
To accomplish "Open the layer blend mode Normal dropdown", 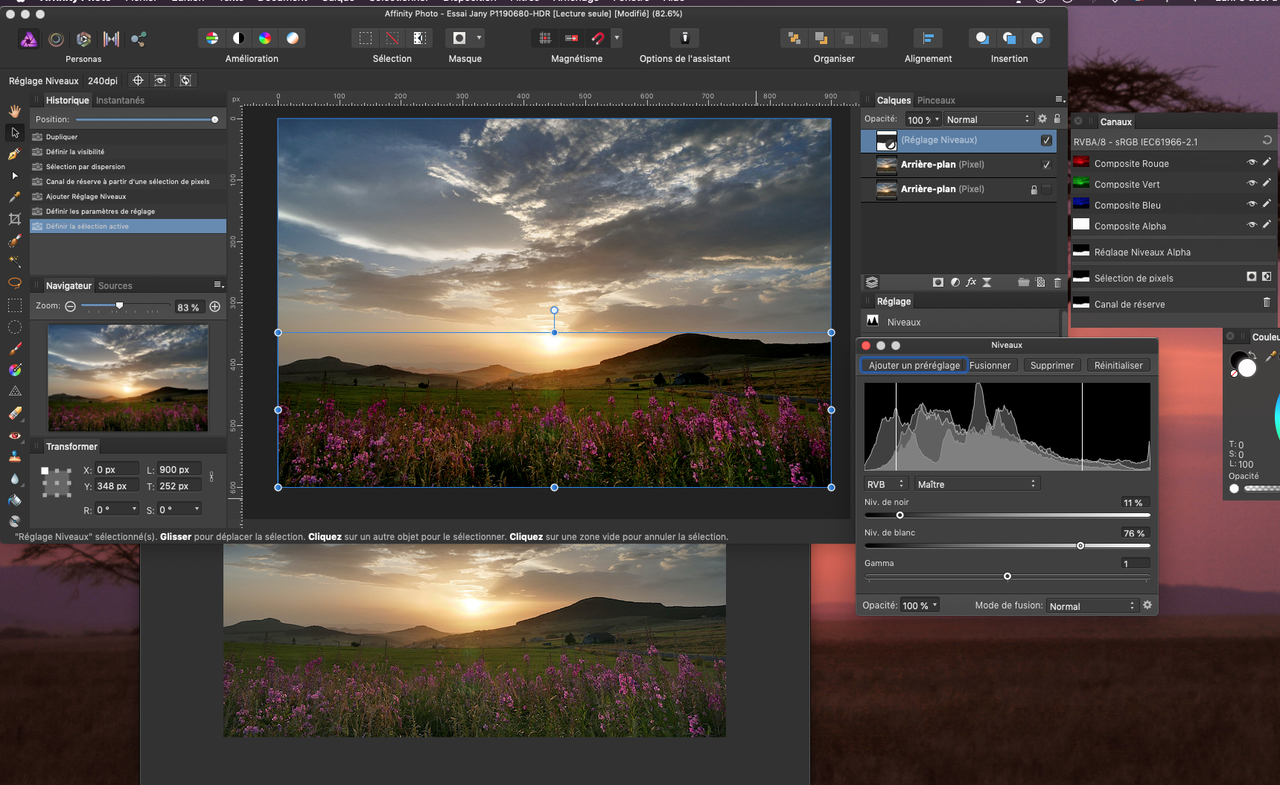I will click(x=987, y=119).
